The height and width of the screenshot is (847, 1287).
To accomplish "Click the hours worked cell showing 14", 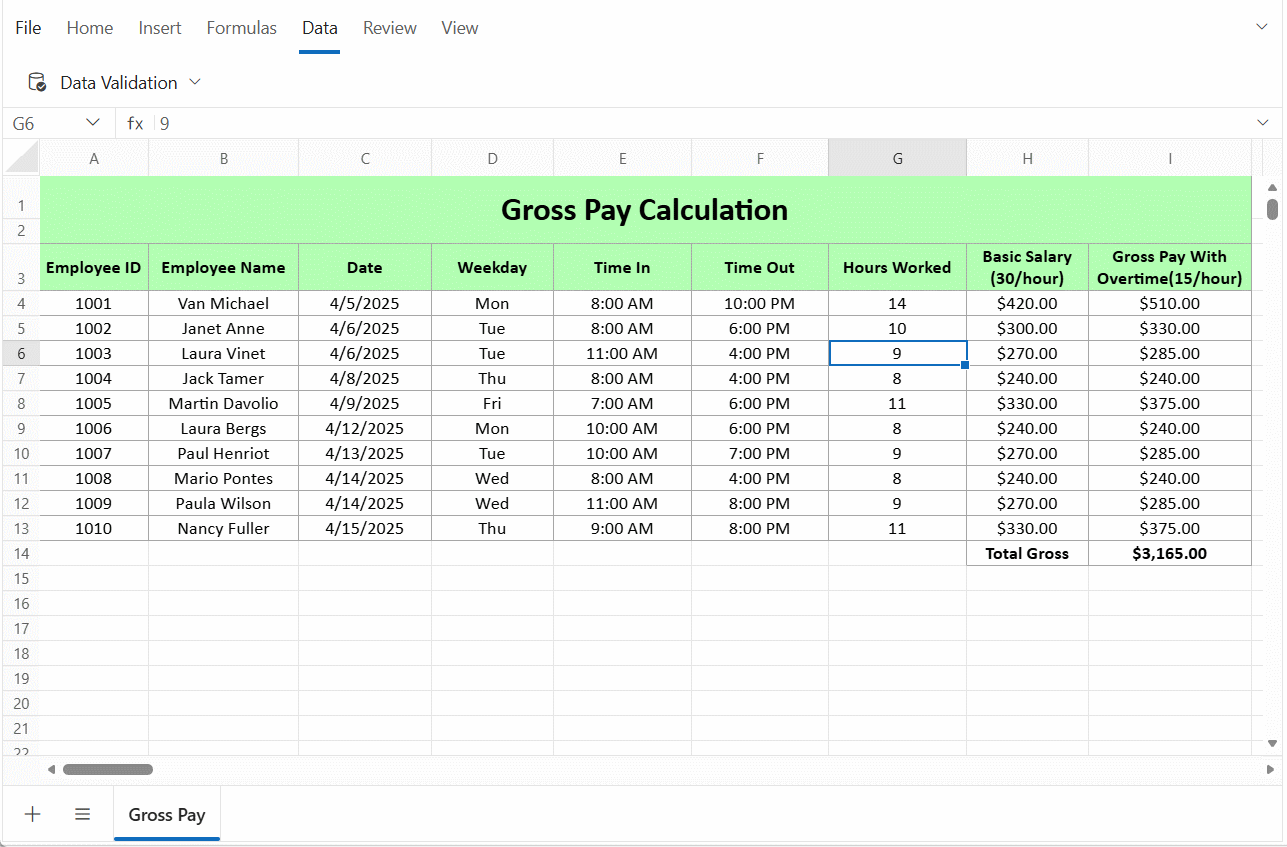I will click(x=897, y=303).
